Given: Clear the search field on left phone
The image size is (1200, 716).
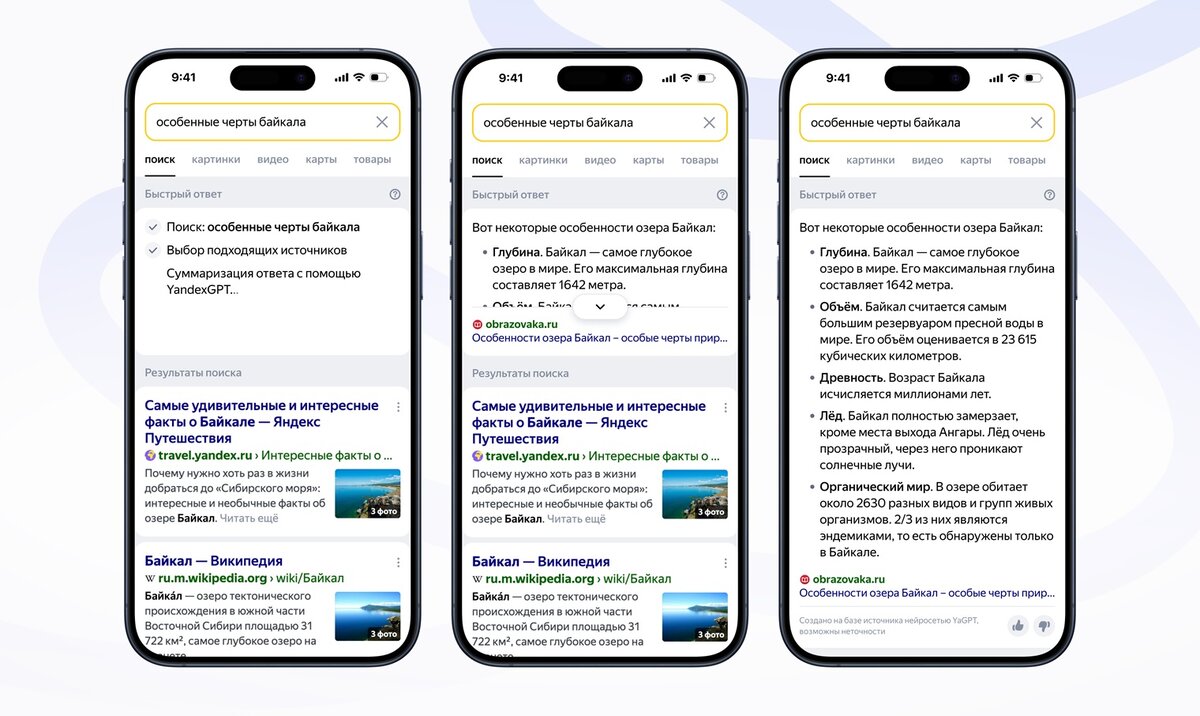Looking at the screenshot, I should coord(382,122).
